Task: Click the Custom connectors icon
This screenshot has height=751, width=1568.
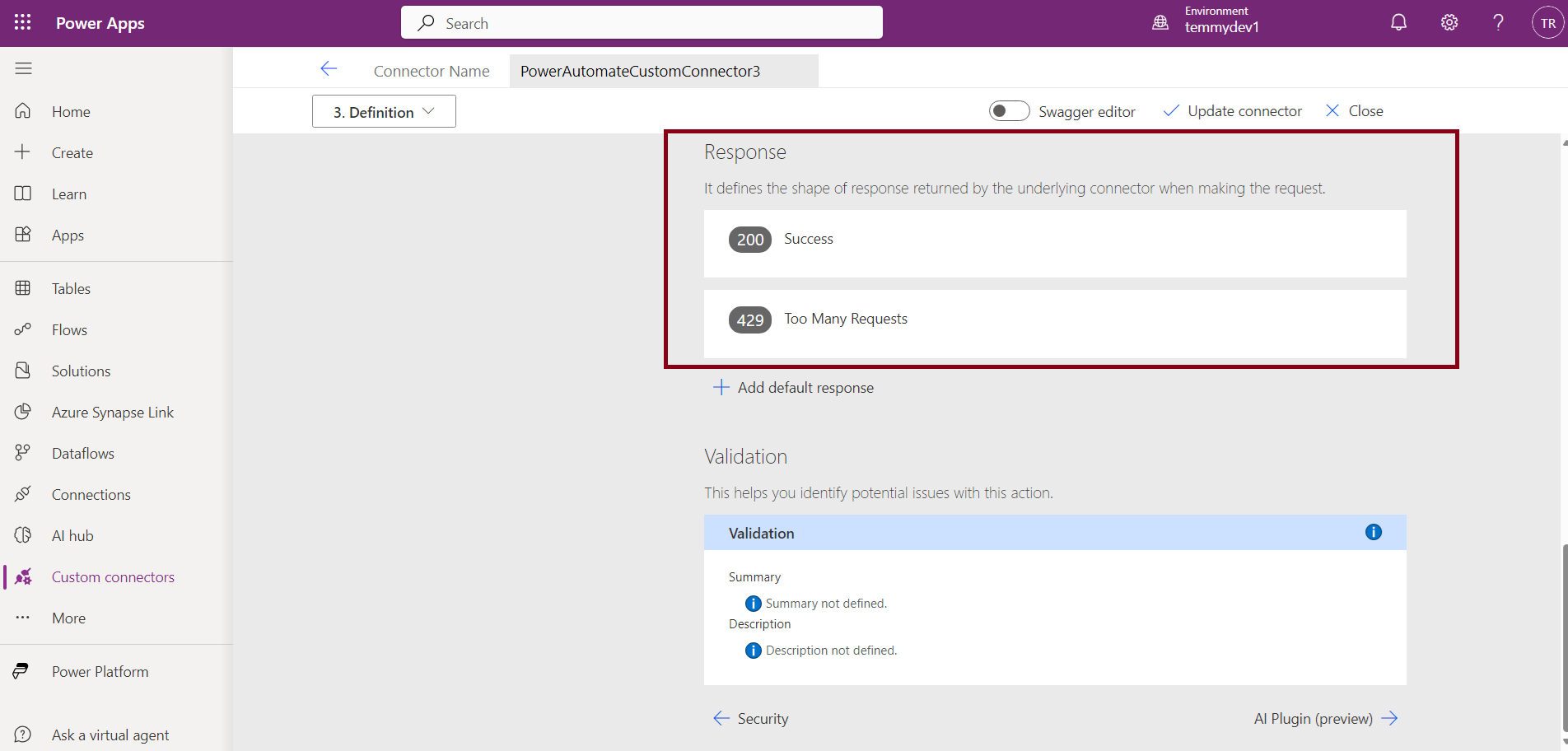Action: coord(23,576)
